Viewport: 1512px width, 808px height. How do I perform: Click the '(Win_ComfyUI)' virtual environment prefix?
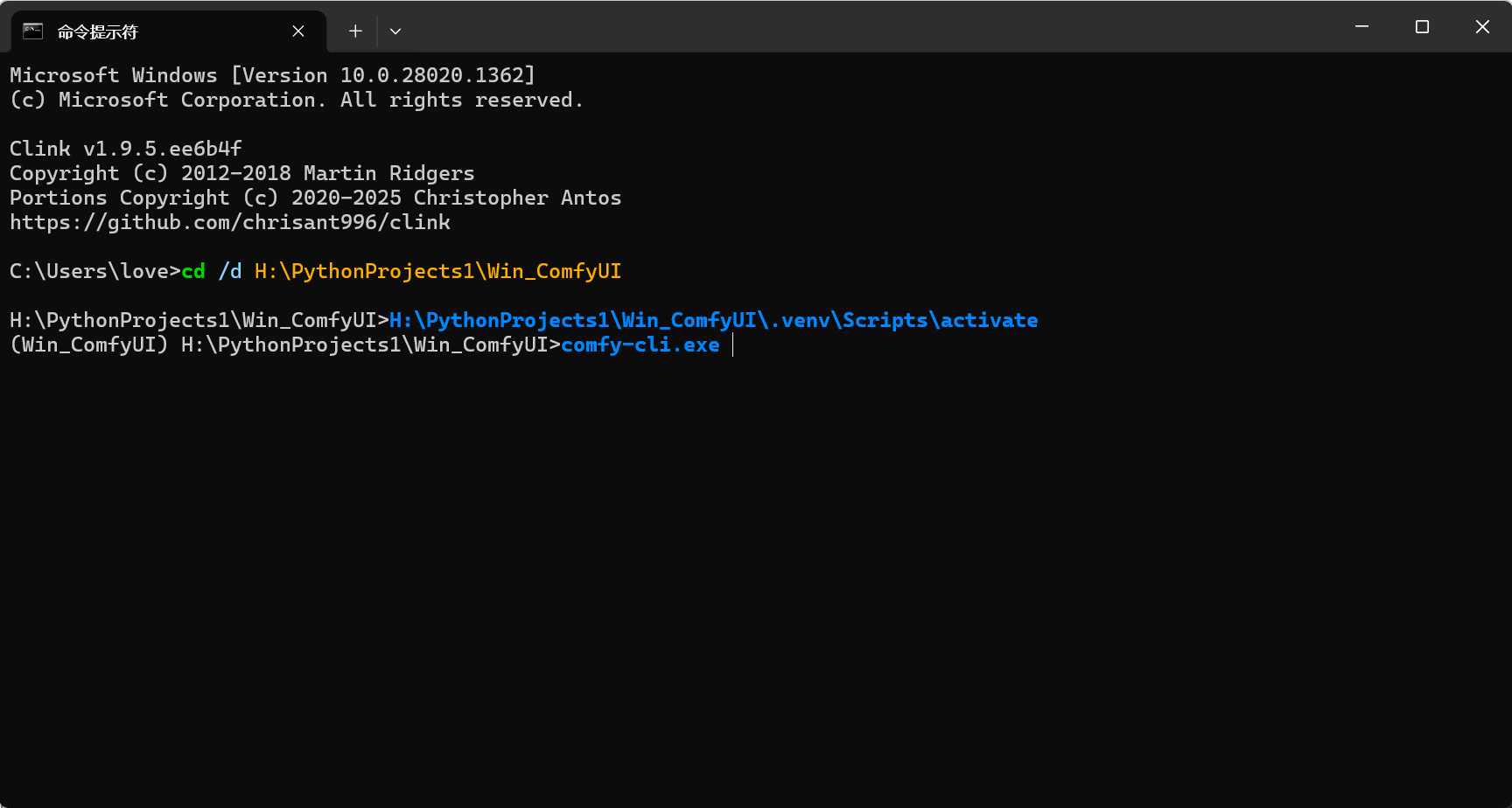click(x=89, y=345)
